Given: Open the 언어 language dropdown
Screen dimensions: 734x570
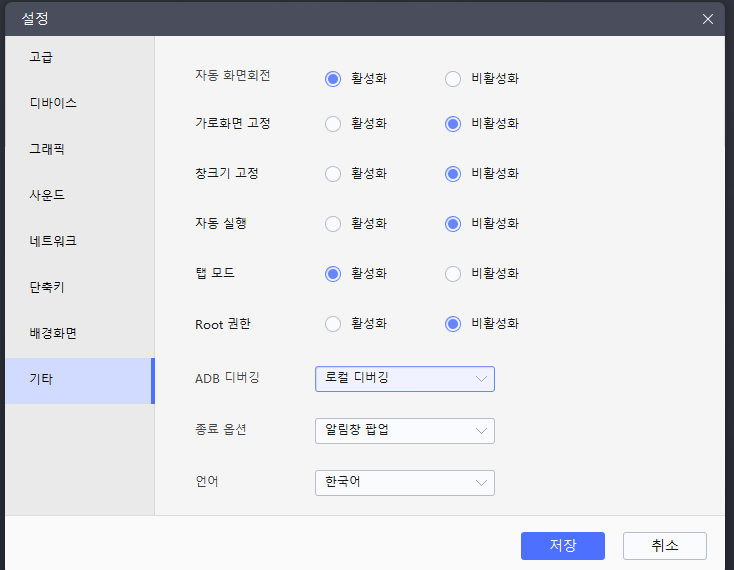Looking at the screenshot, I should point(405,483).
